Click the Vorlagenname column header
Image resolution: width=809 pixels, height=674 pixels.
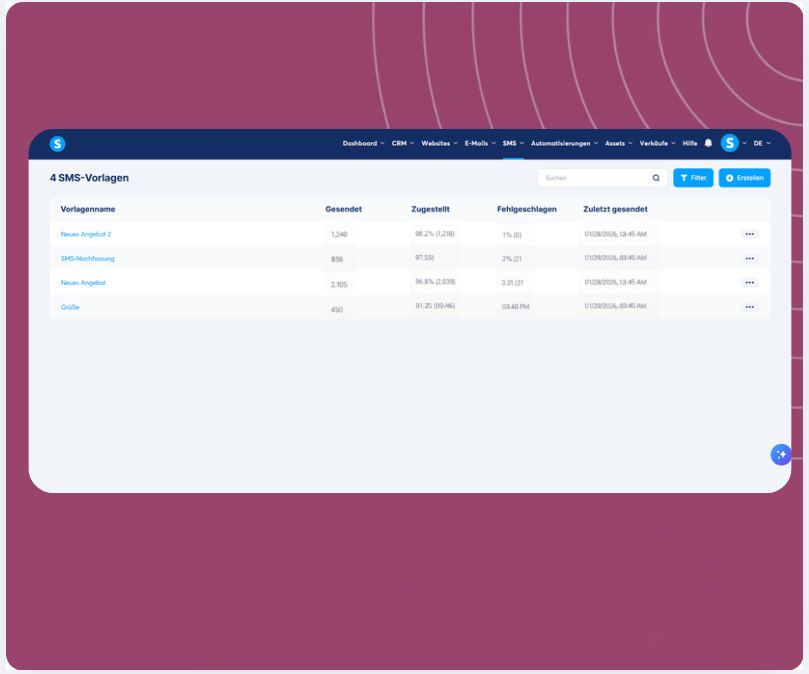(x=88, y=209)
